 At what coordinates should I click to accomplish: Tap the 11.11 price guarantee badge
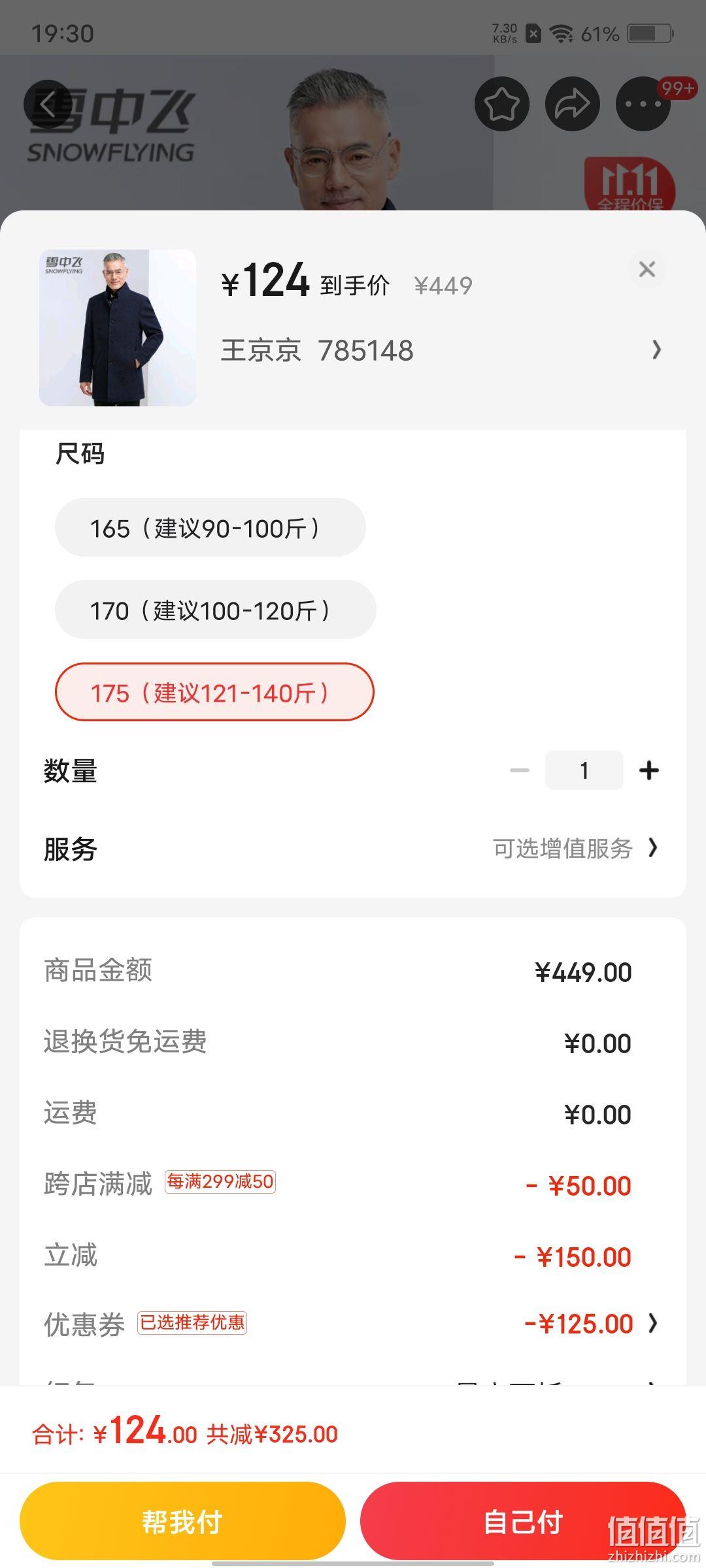tap(629, 184)
